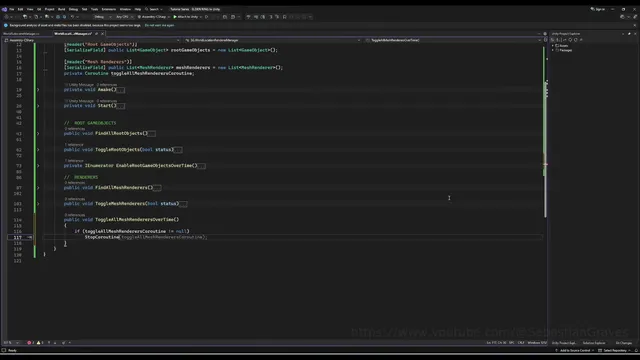Open the Help menu

(138, 9)
